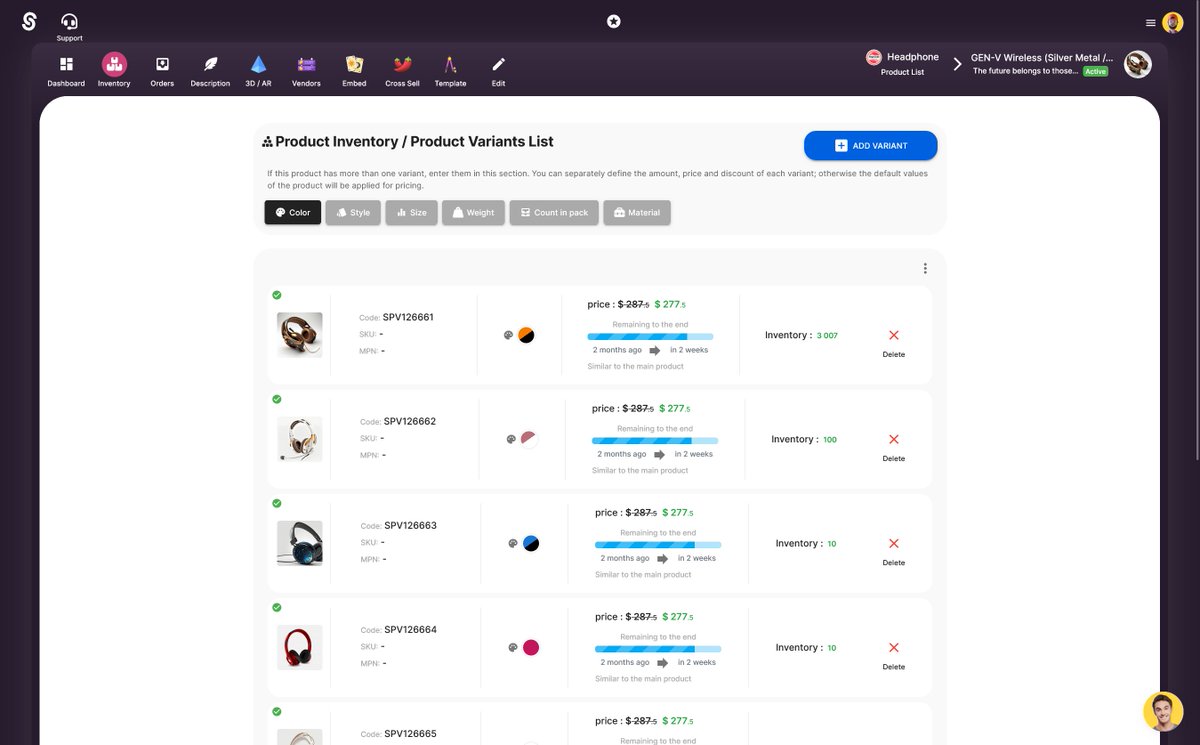Viewport: 1200px width, 745px height.
Task: Toggle the Color variant filter
Action: click(293, 212)
